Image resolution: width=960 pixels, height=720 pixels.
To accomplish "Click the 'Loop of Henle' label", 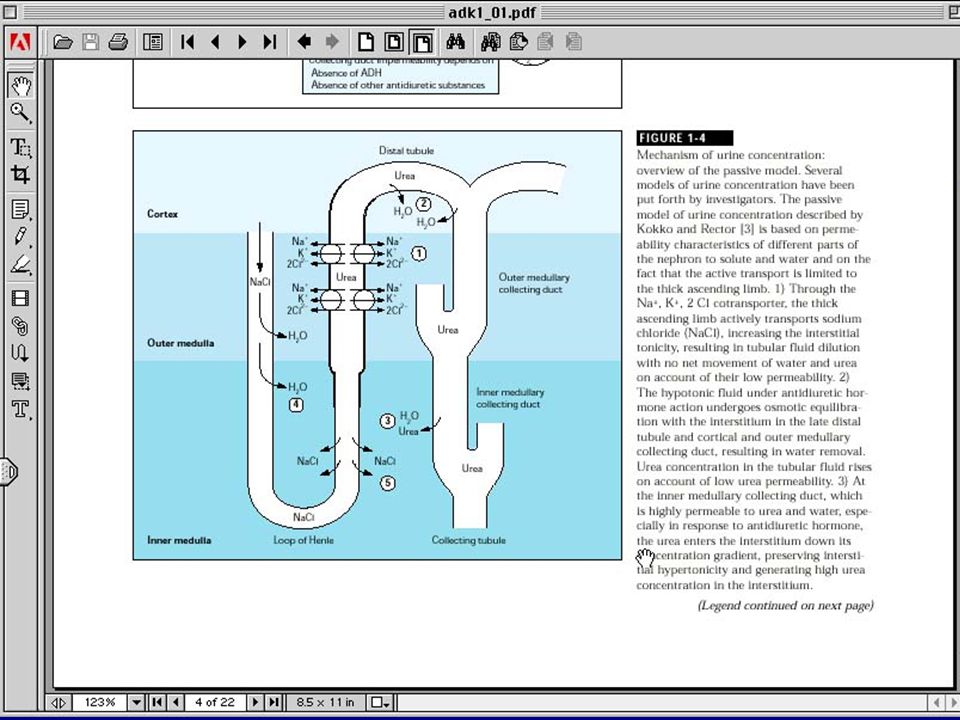I will click(304, 540).
